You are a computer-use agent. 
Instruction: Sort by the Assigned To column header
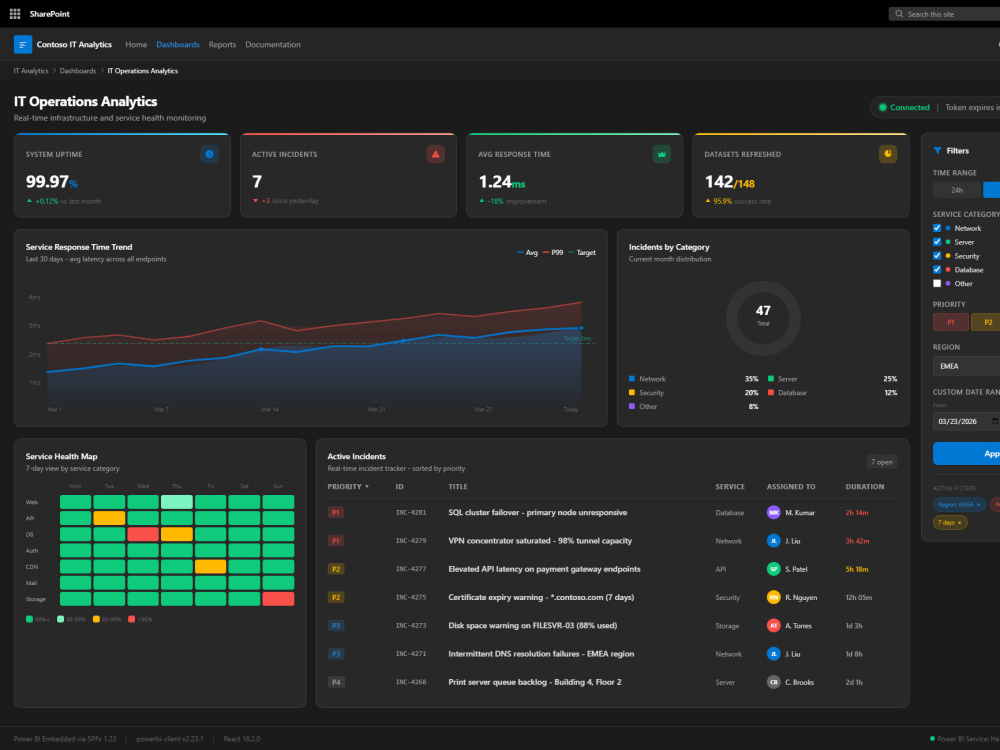[791, 487]
